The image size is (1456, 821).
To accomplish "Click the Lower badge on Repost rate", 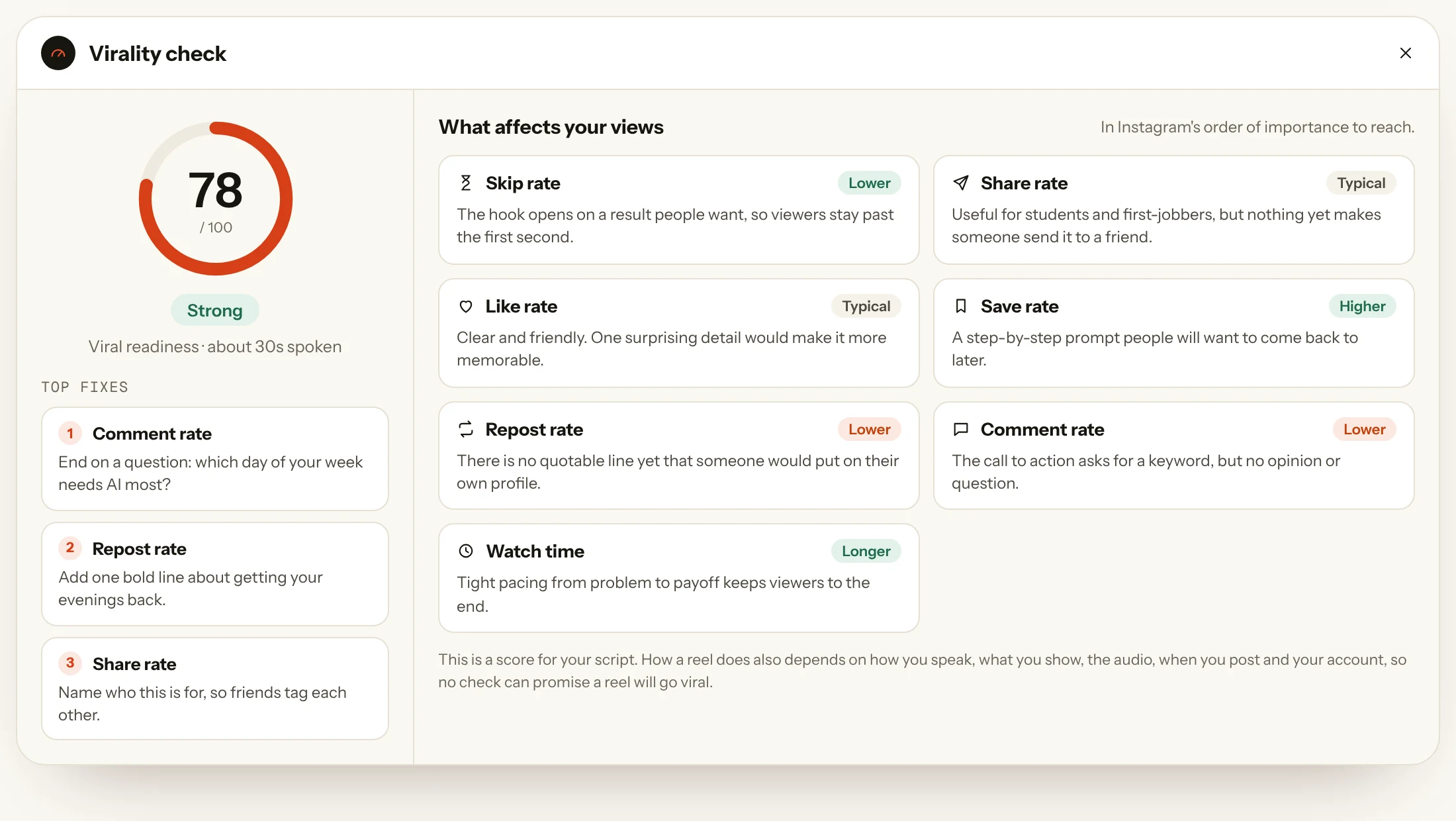I will (x=870, y=429).
